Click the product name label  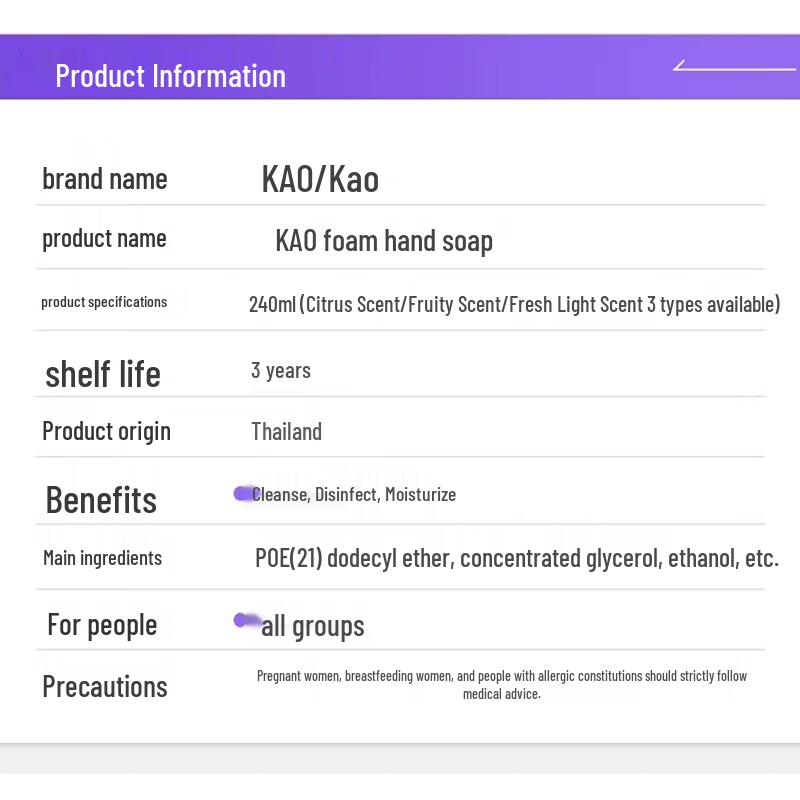pos(104,239)
